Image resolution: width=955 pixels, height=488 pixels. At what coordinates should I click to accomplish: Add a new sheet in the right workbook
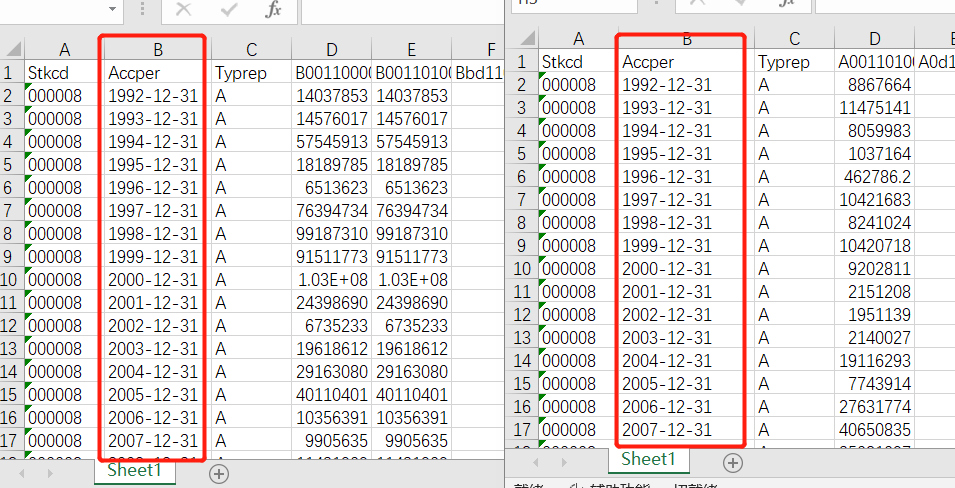(733, 462)
